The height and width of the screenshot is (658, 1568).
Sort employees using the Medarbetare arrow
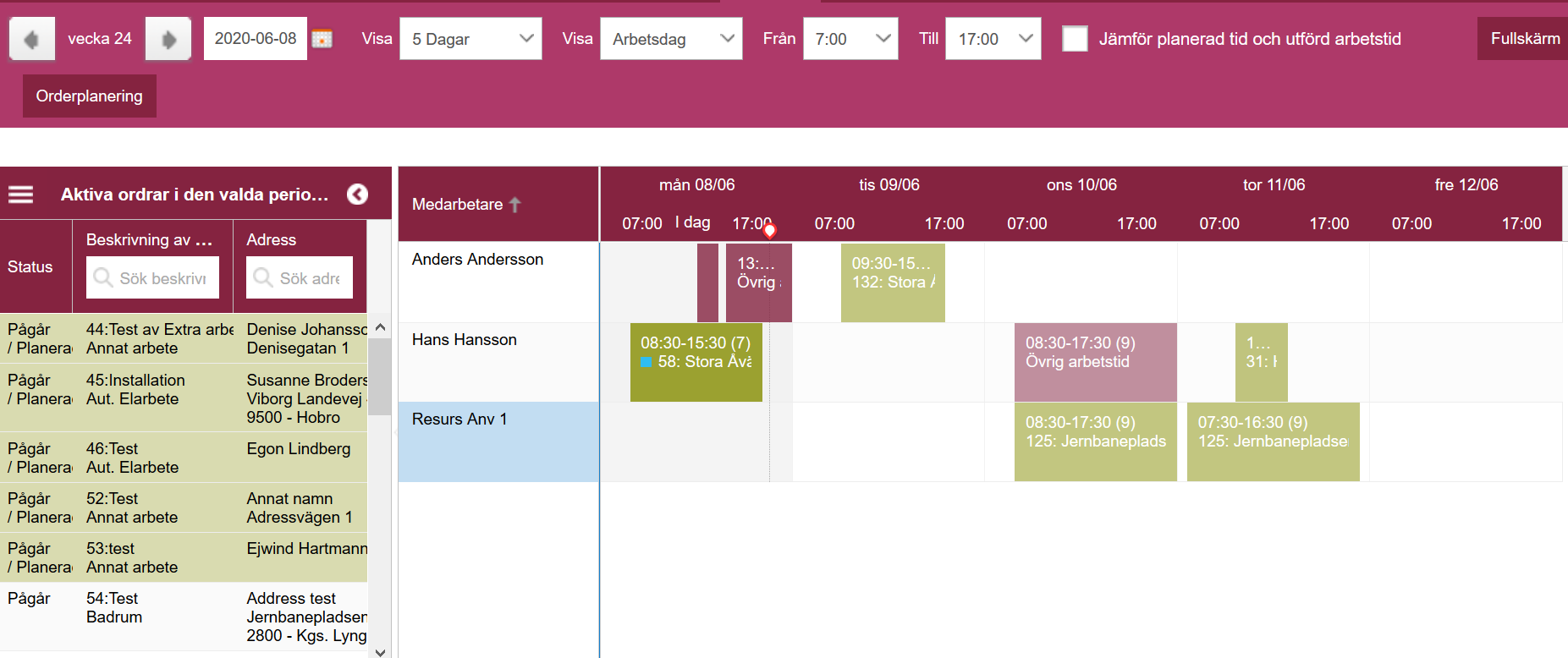click(514, 205)
